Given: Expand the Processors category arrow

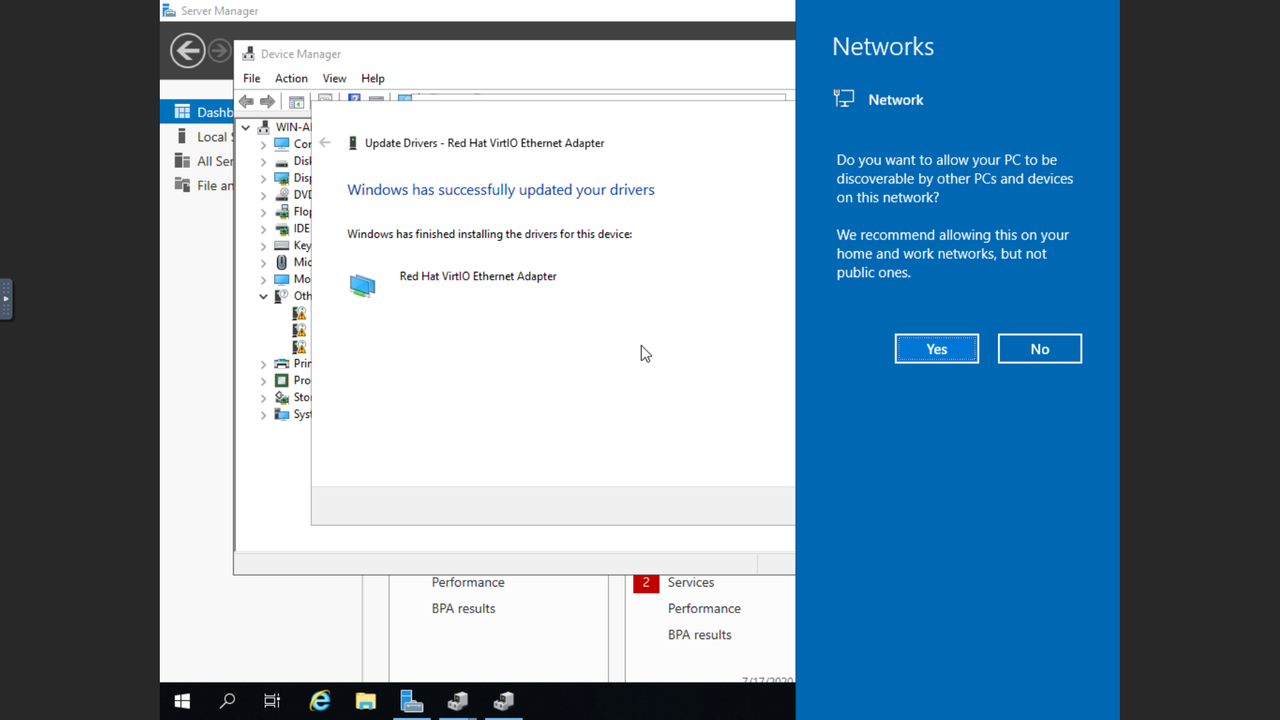Looking at the screenshot, I should point(264,381).
